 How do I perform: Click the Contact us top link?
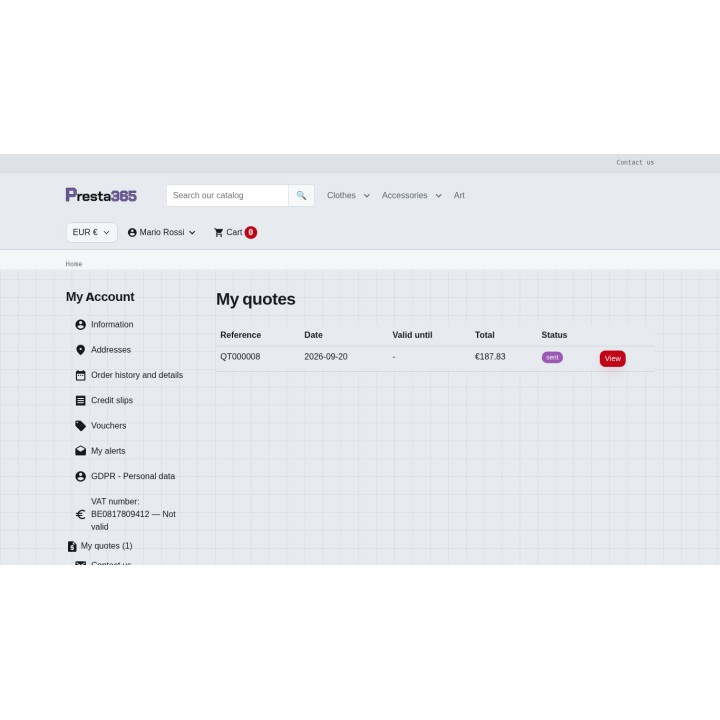click(635, 163)
